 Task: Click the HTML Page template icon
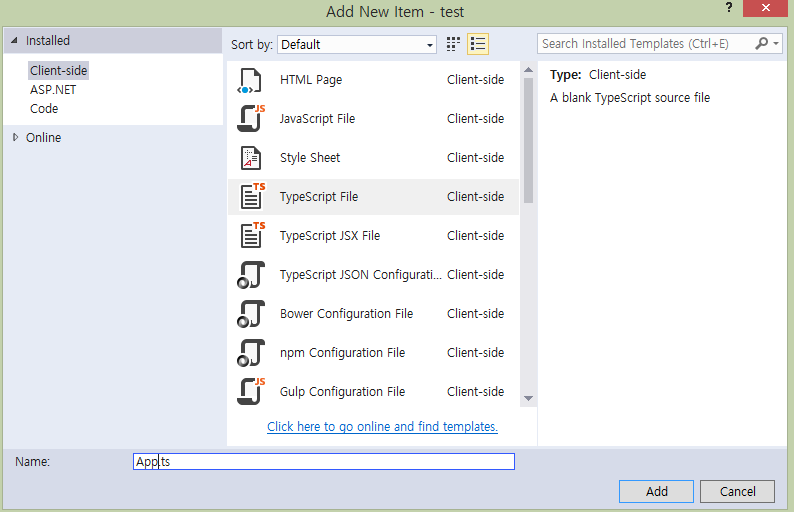point(250,80)
